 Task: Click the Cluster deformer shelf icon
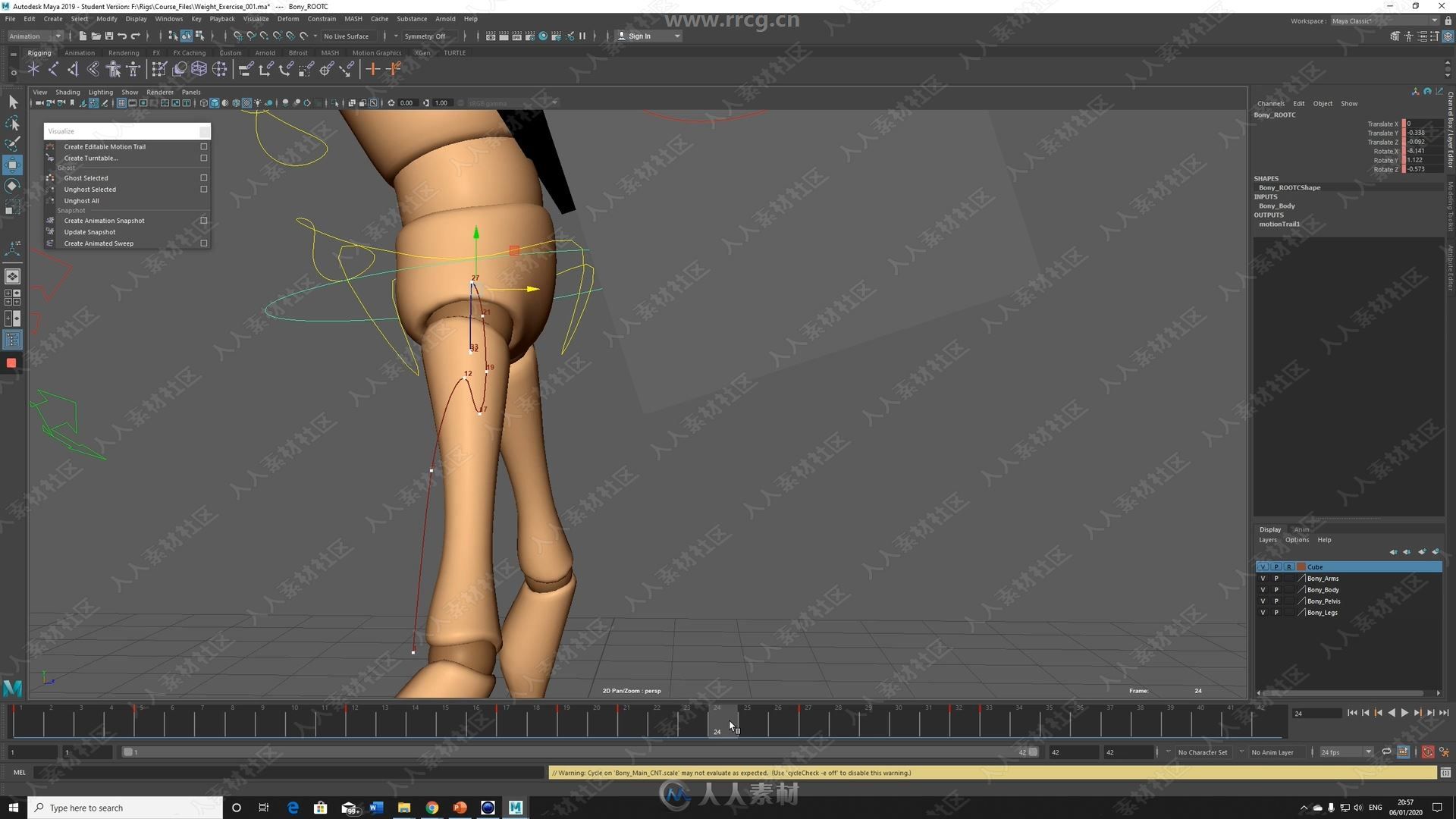click(x=220, y=70)
